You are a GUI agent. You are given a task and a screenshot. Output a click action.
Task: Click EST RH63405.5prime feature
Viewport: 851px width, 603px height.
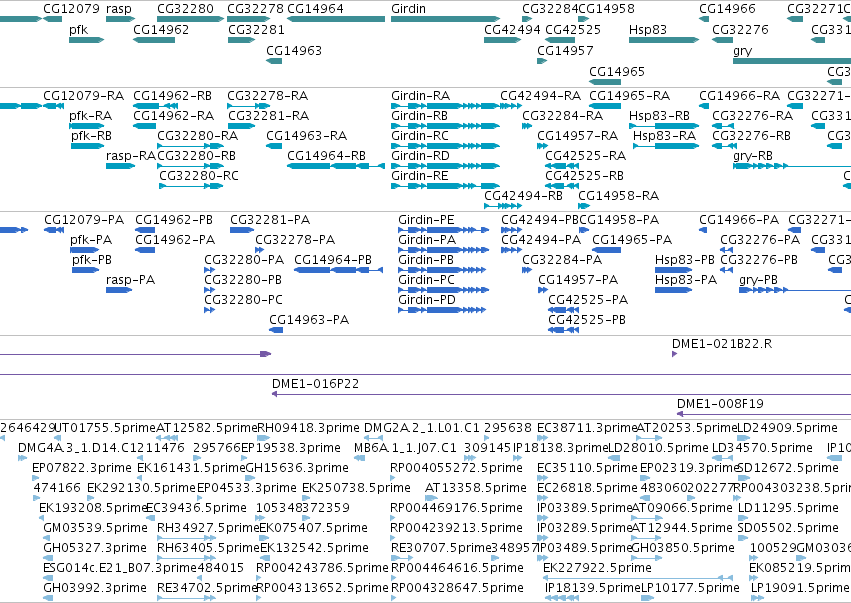(186, 558)
